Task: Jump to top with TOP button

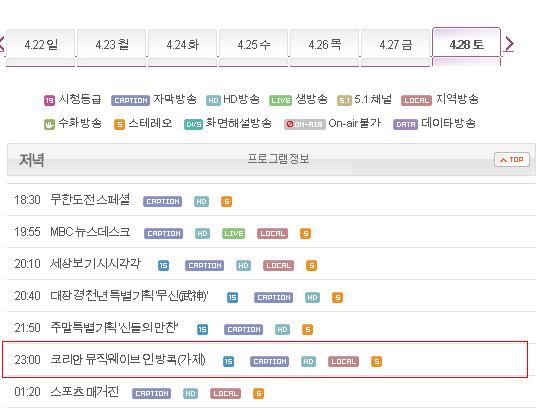Action: tap(512, 160)
